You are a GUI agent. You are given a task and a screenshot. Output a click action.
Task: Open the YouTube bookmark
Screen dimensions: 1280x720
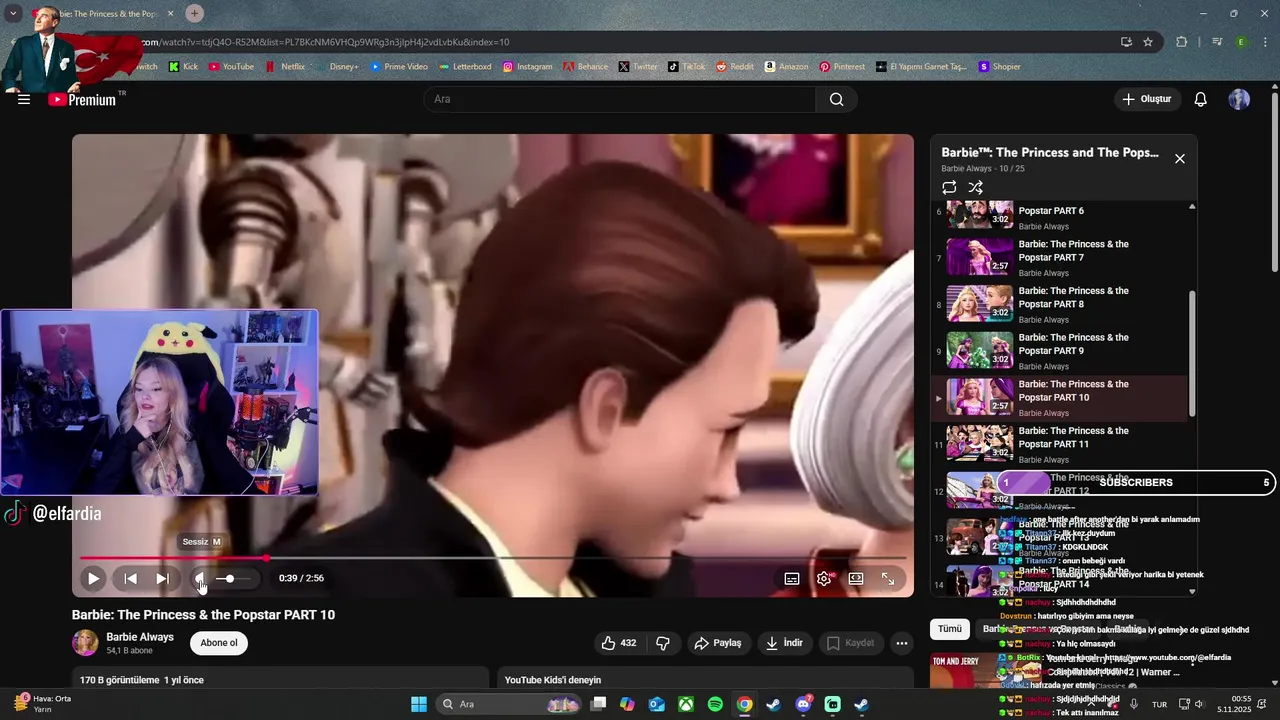[x=231, y=67]
